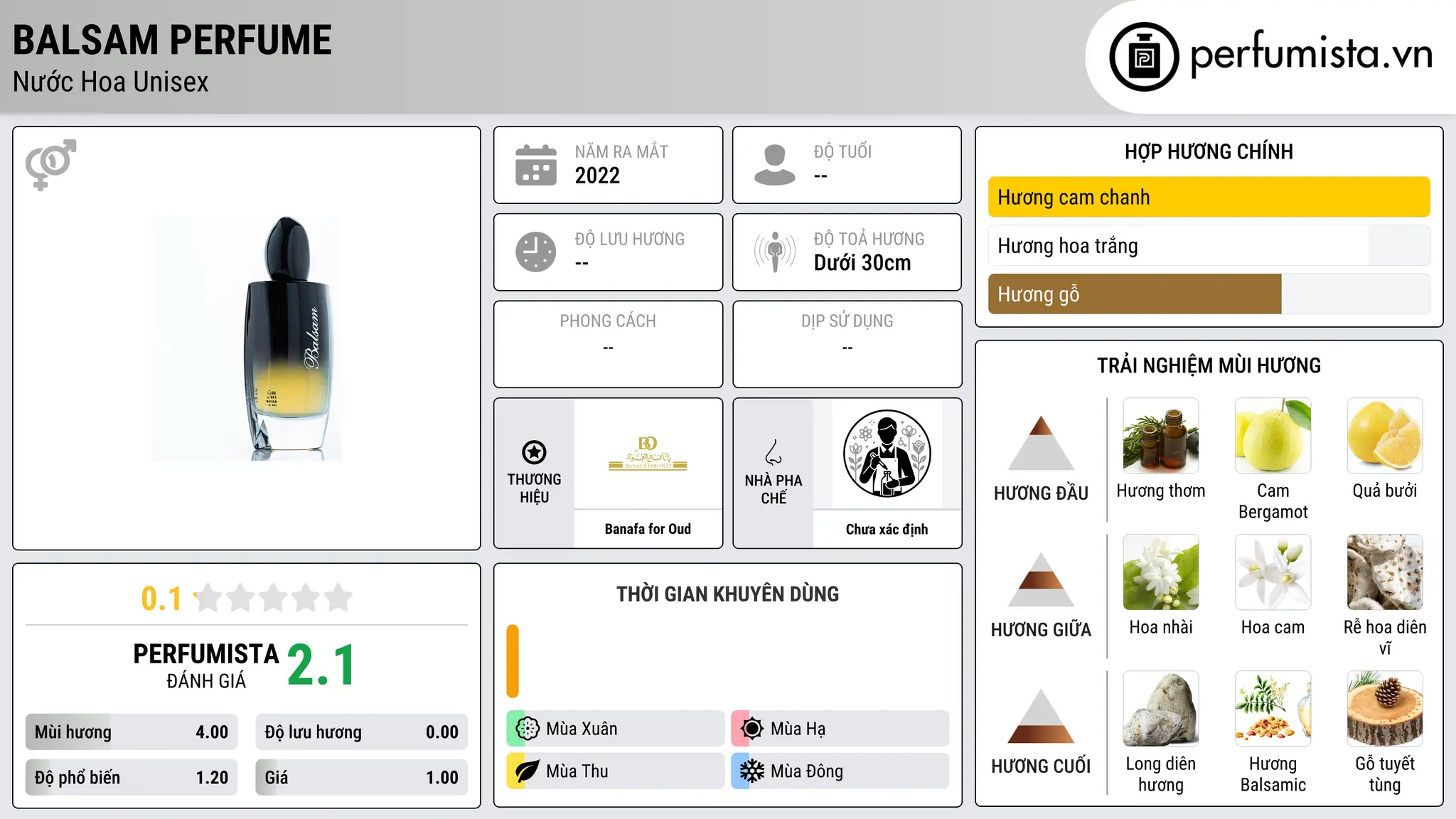Click the Mùa Thu leaf icon
Viewport: 1456px width, 819px height.
[527, 771]
